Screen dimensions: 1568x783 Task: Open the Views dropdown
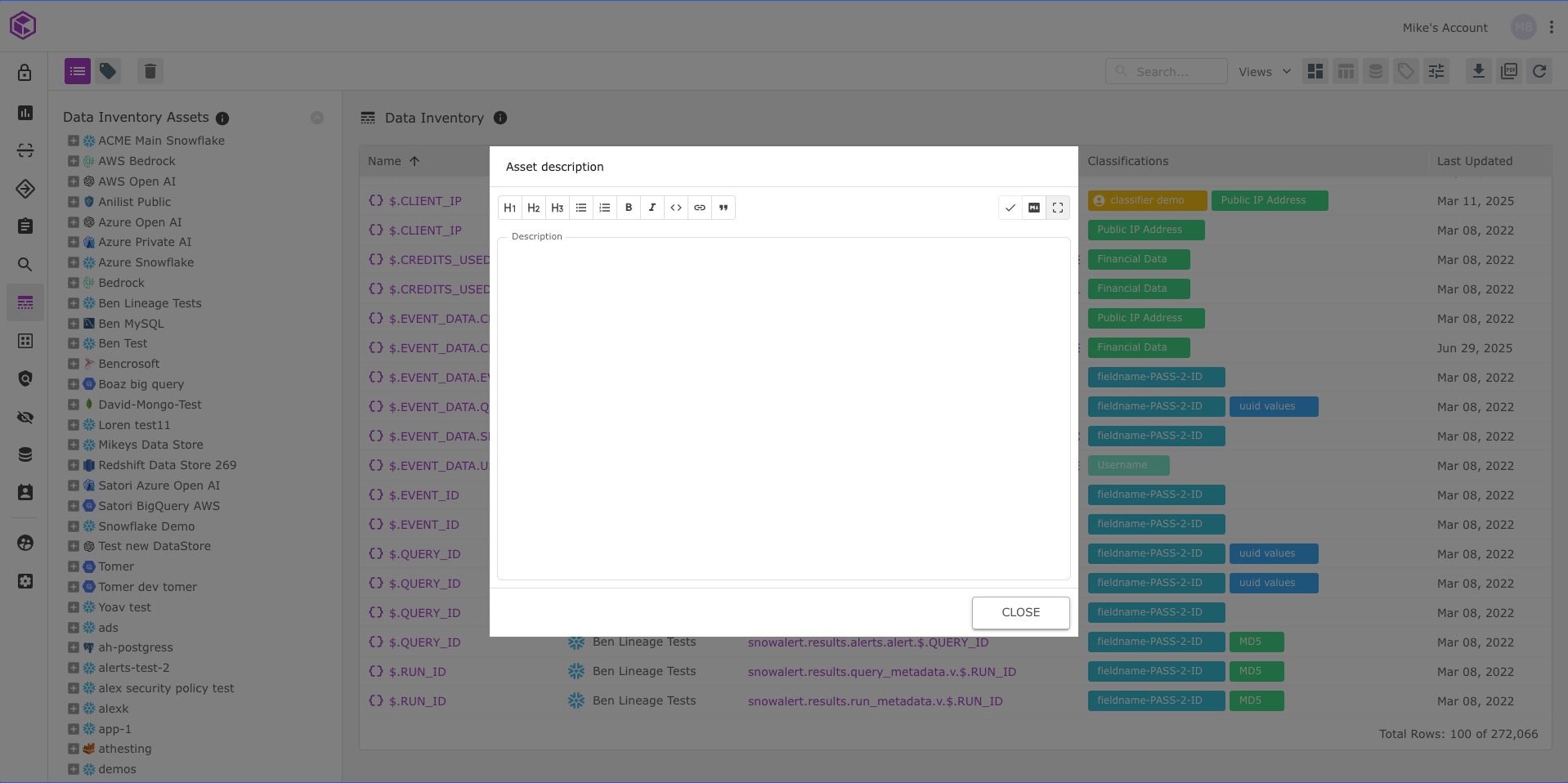coord(1264,72)
